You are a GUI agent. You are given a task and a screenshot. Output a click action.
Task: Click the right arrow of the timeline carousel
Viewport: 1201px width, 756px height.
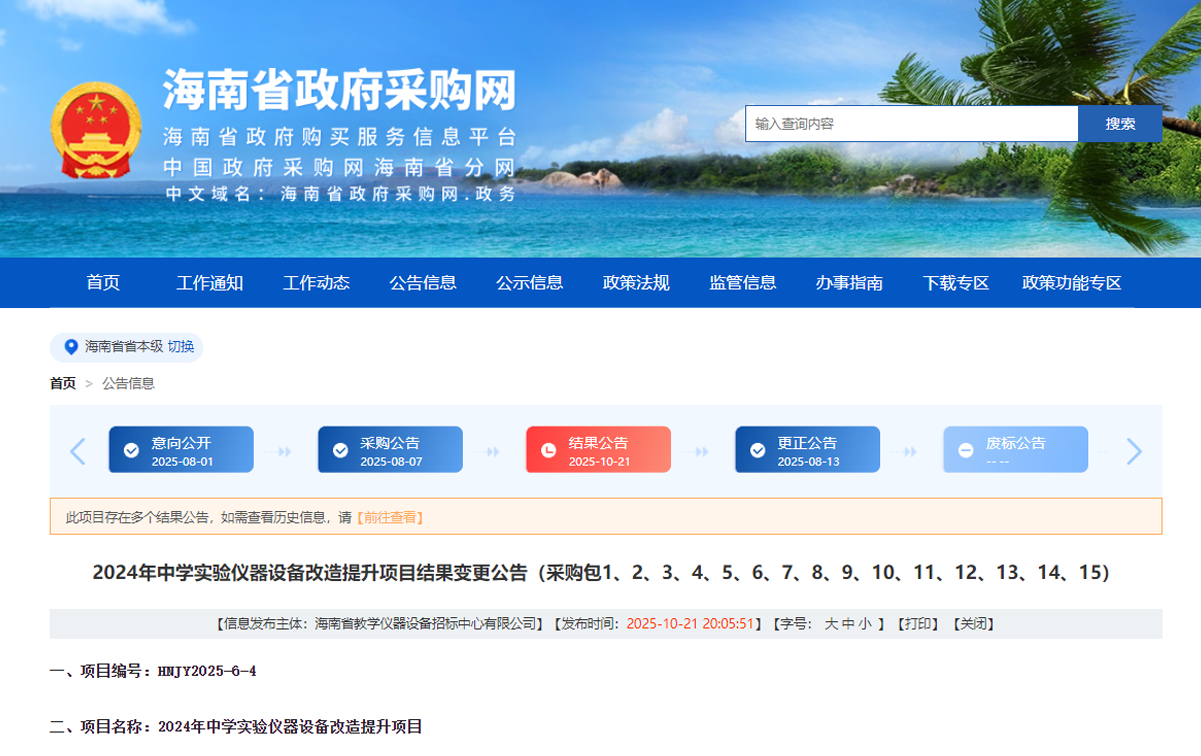1134,451
